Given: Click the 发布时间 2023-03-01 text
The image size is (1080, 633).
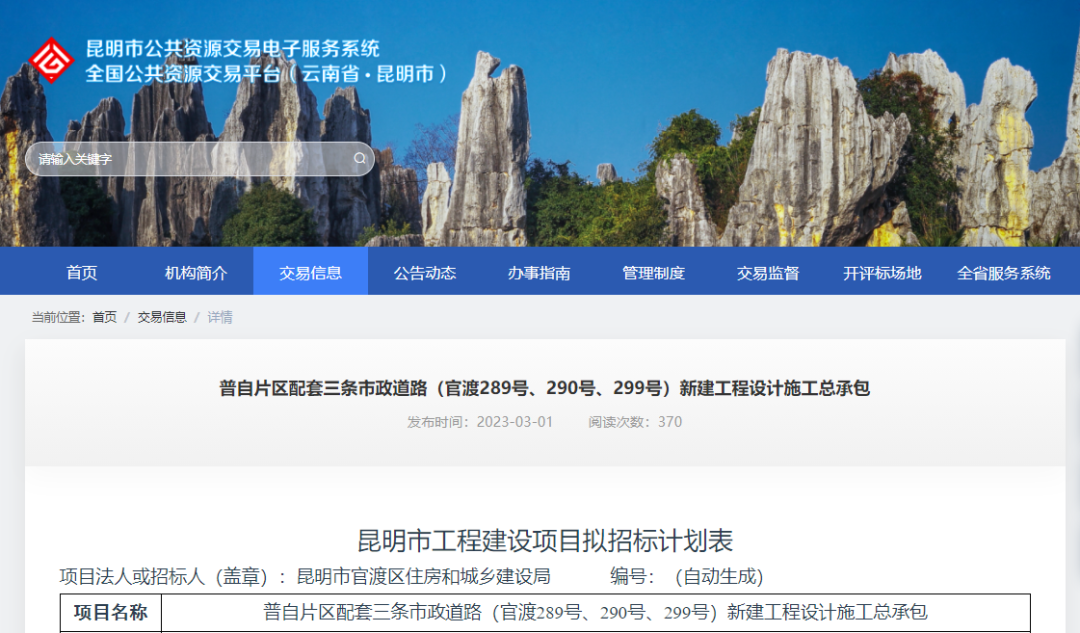Looking at the screenshot, I should click(x=480, y=422).
